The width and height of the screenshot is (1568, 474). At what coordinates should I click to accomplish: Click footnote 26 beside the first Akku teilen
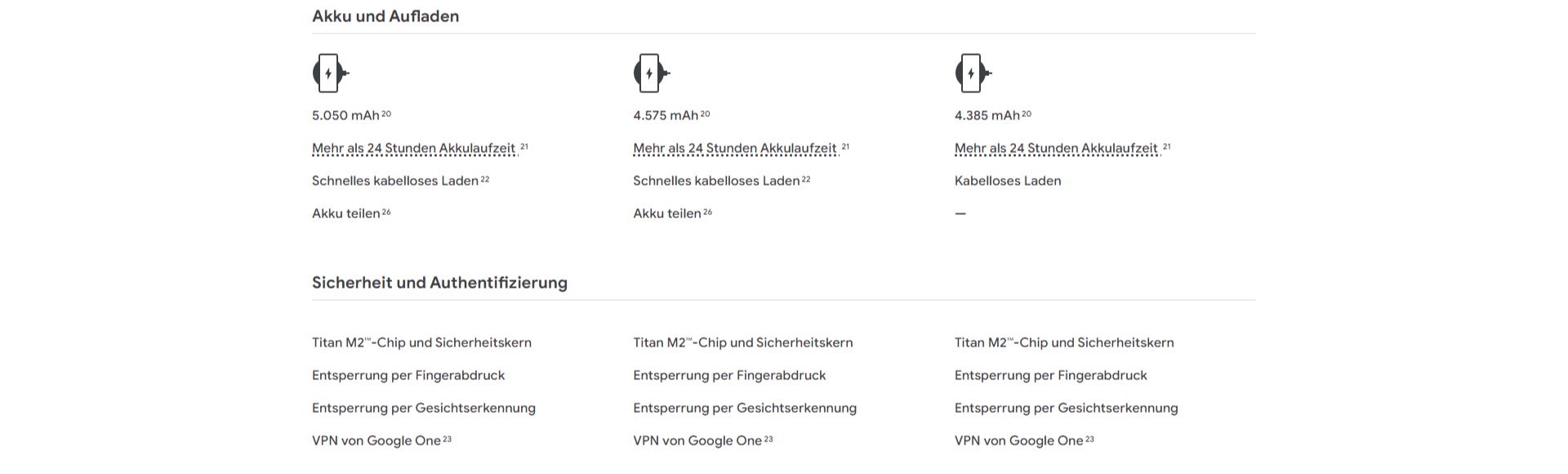click(x=386, y=212)
